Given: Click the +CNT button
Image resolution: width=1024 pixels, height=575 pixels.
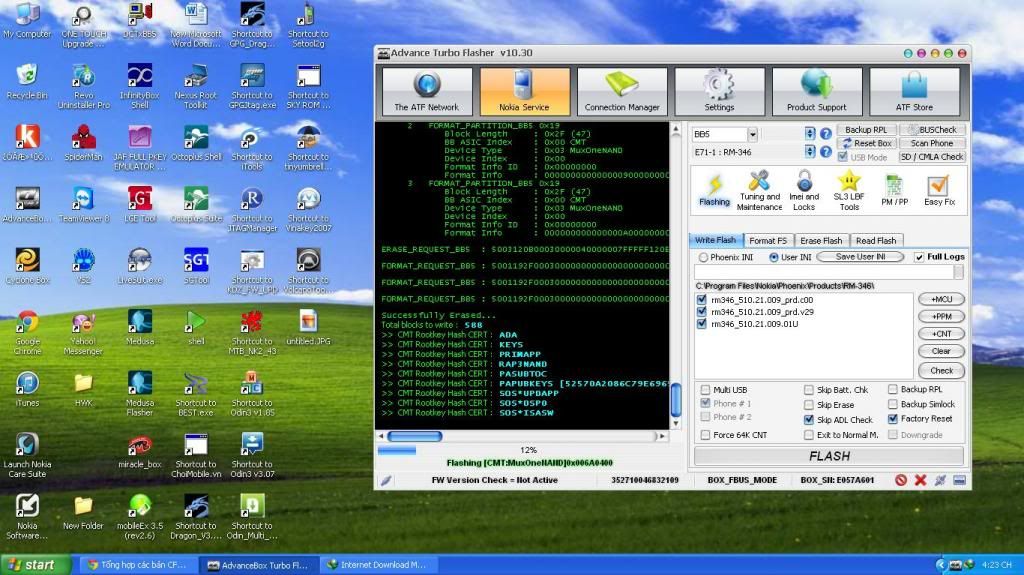Looking at the screenshot, I should pos(941,334).
